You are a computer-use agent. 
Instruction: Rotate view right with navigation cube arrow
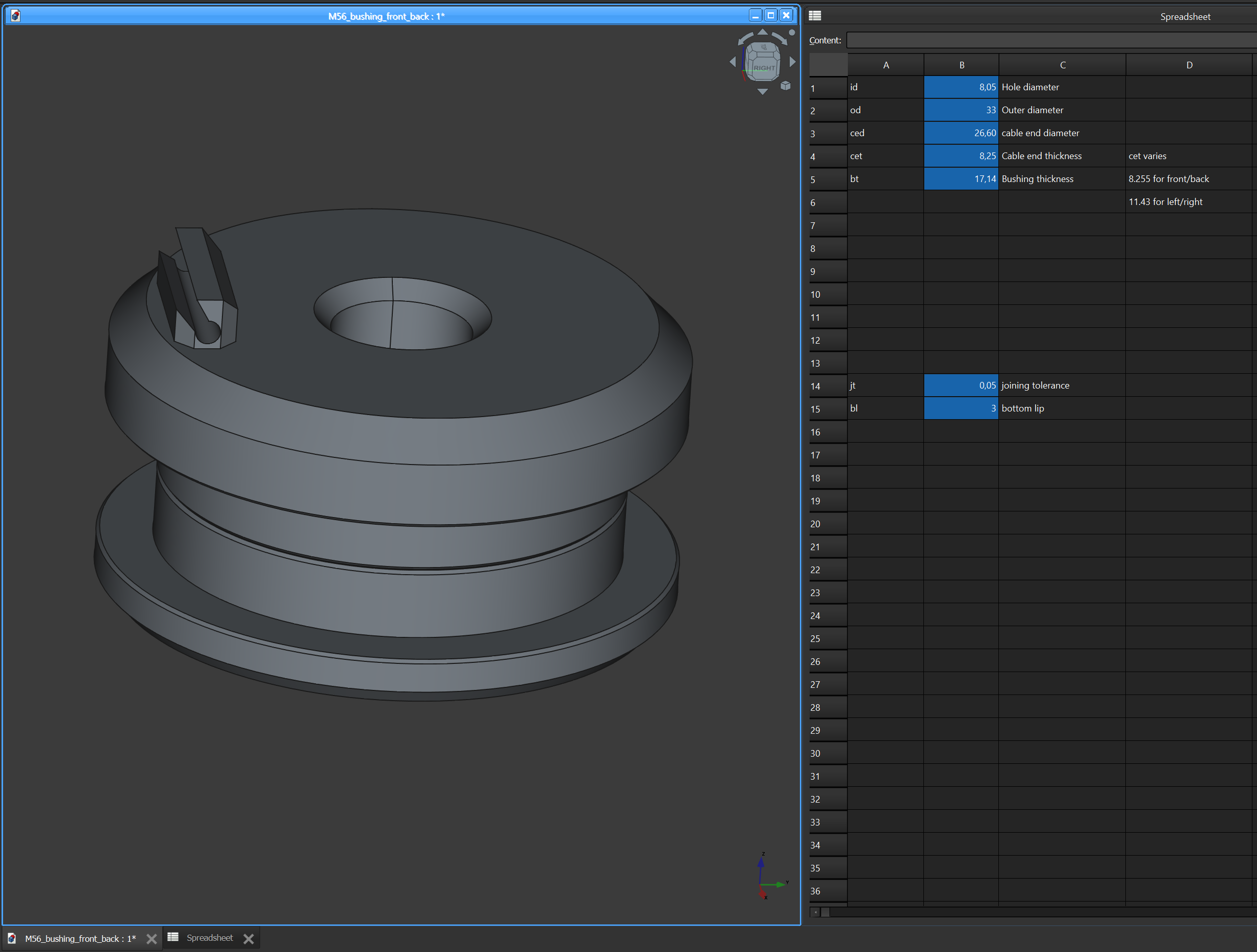(793, 61)
